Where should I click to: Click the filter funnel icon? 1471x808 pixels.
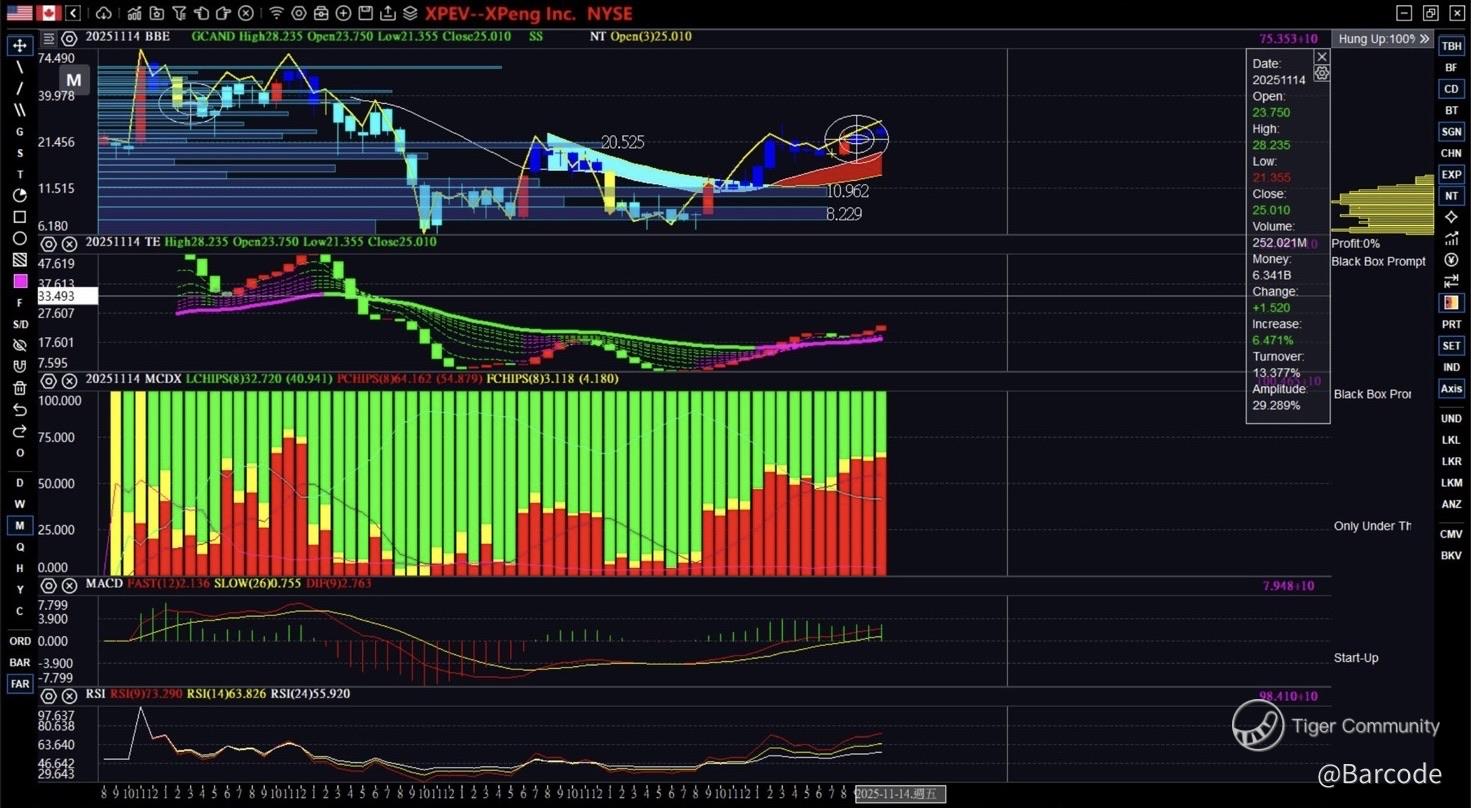click(181, 13)
